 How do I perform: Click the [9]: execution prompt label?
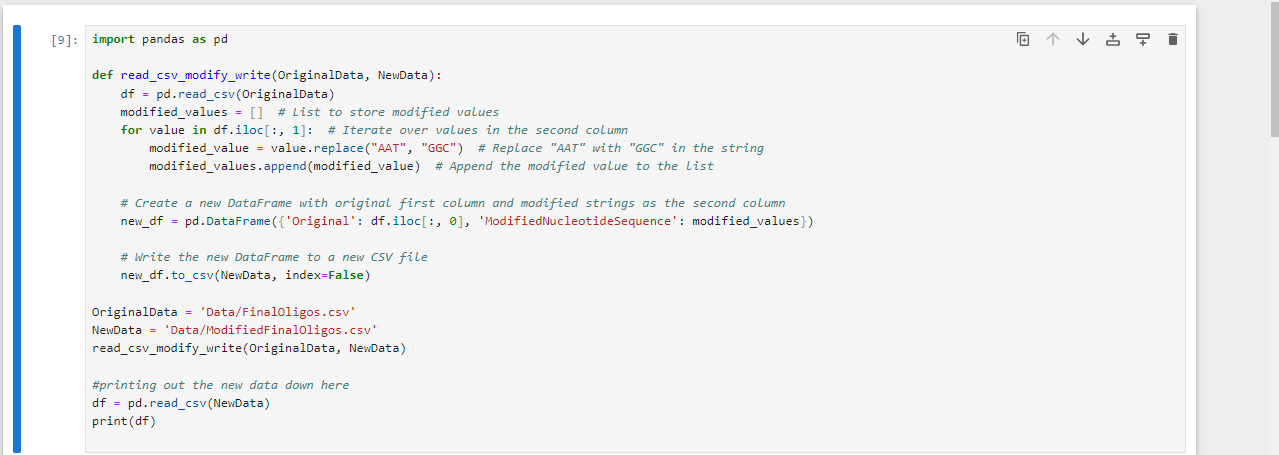click(x=63, y=40)
